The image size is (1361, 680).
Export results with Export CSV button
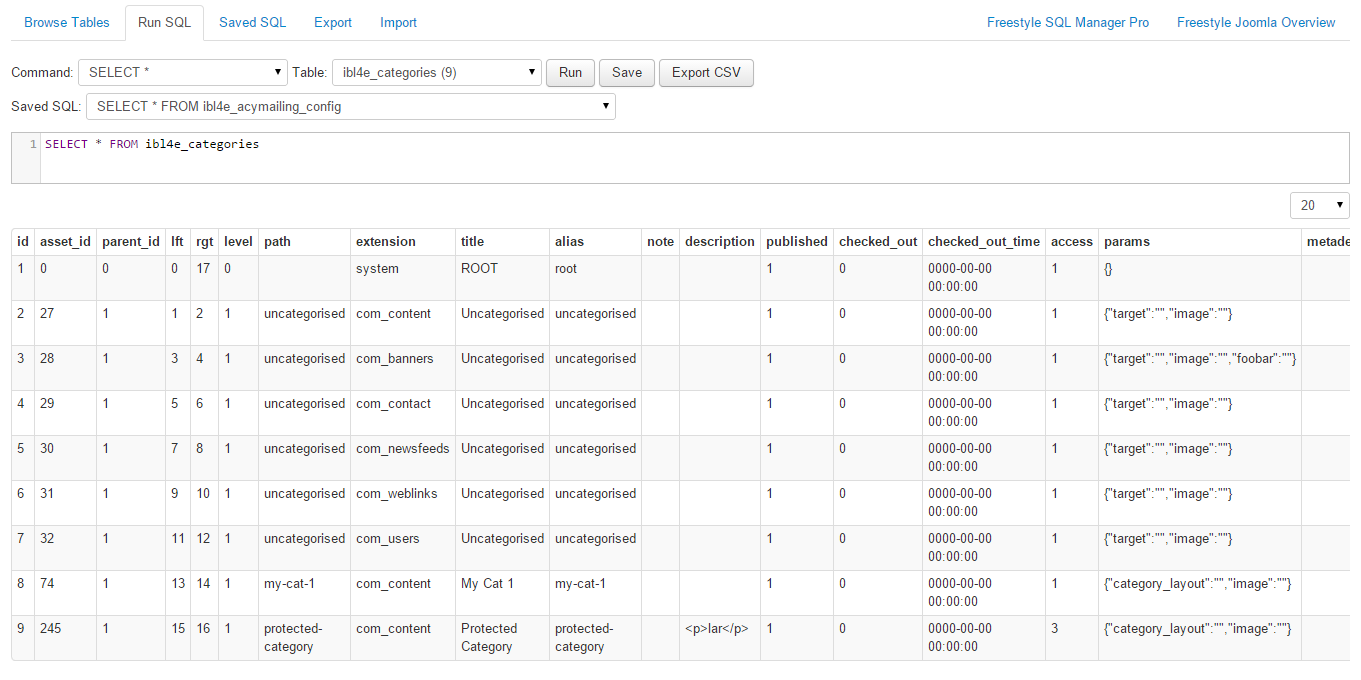tap(706, 72)
